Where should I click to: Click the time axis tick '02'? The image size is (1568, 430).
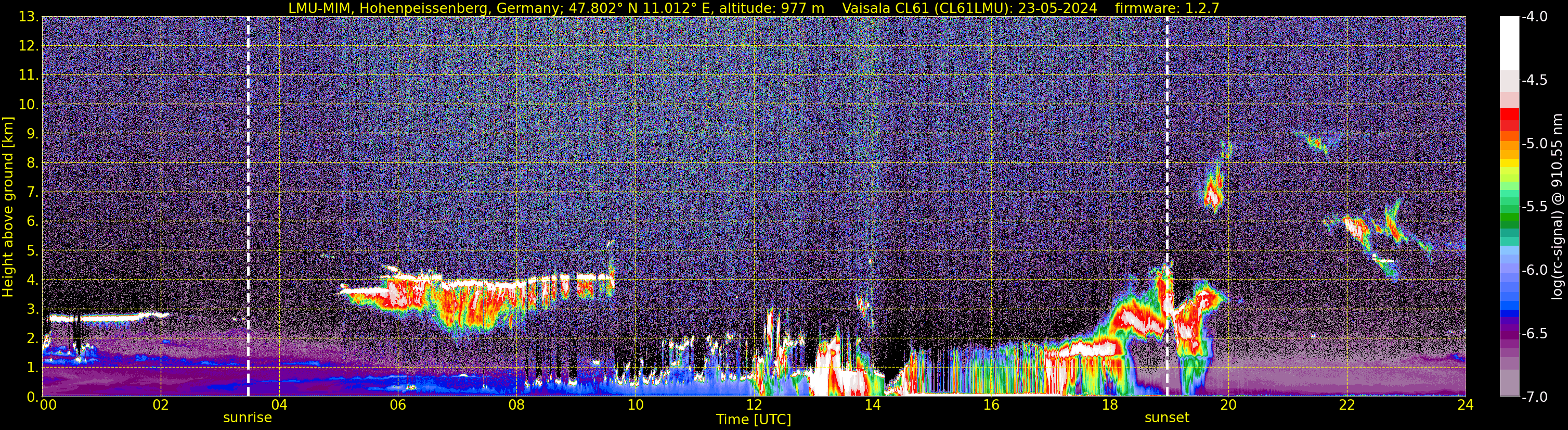(160, 405)
